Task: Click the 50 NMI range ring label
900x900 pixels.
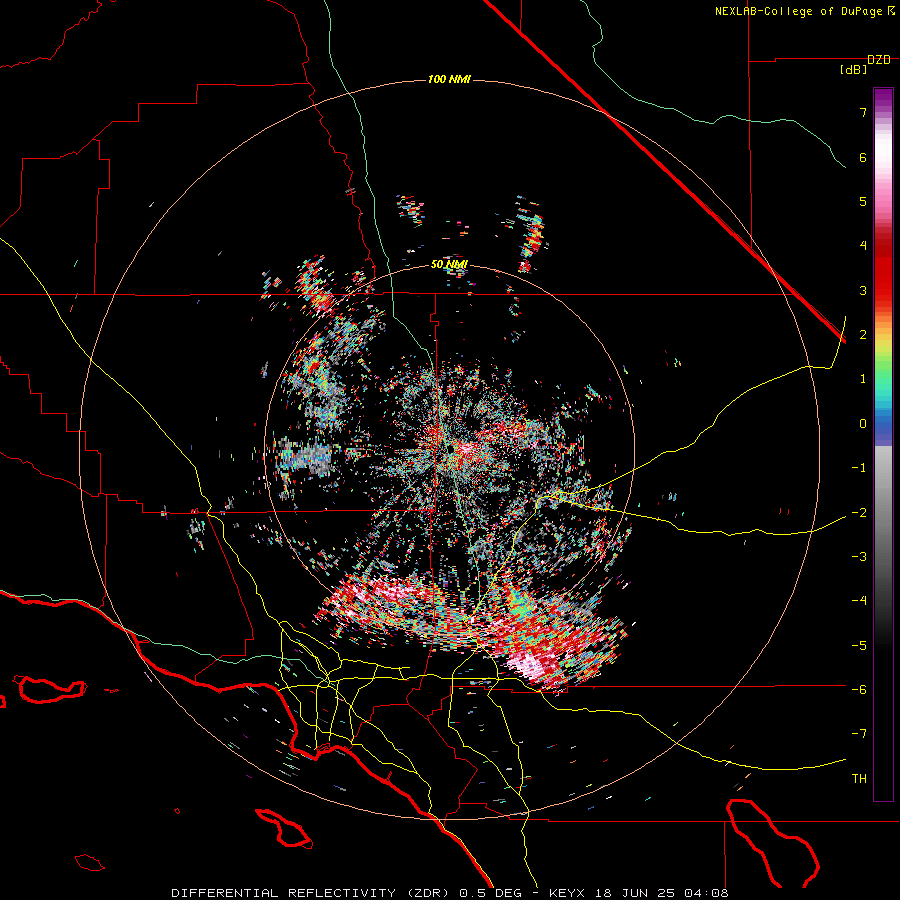Action: [449, 265]
